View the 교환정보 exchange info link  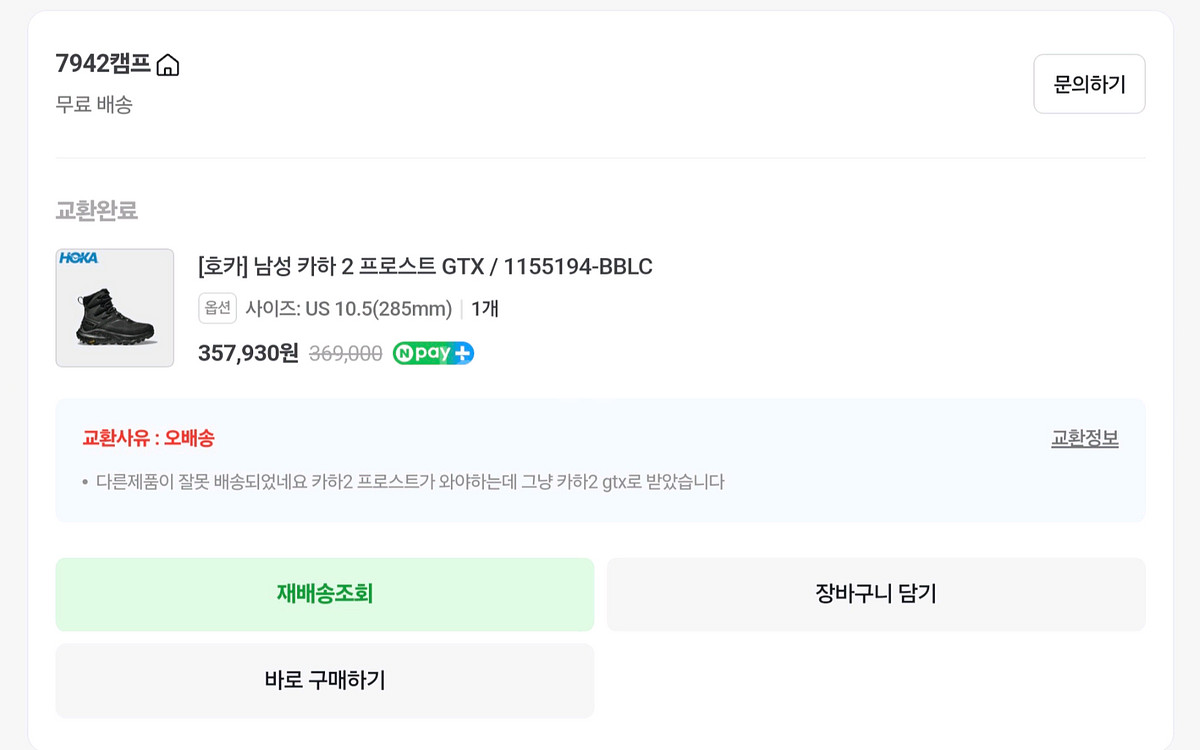pos(1084,438)
